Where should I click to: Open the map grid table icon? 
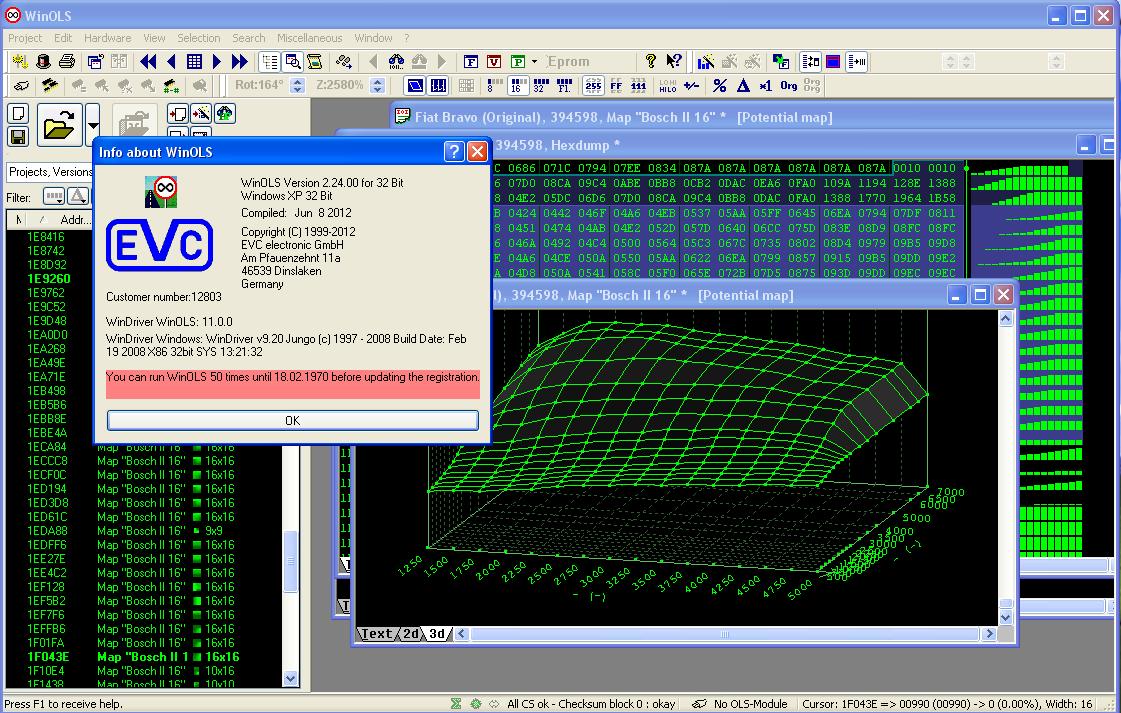point(194,62)
